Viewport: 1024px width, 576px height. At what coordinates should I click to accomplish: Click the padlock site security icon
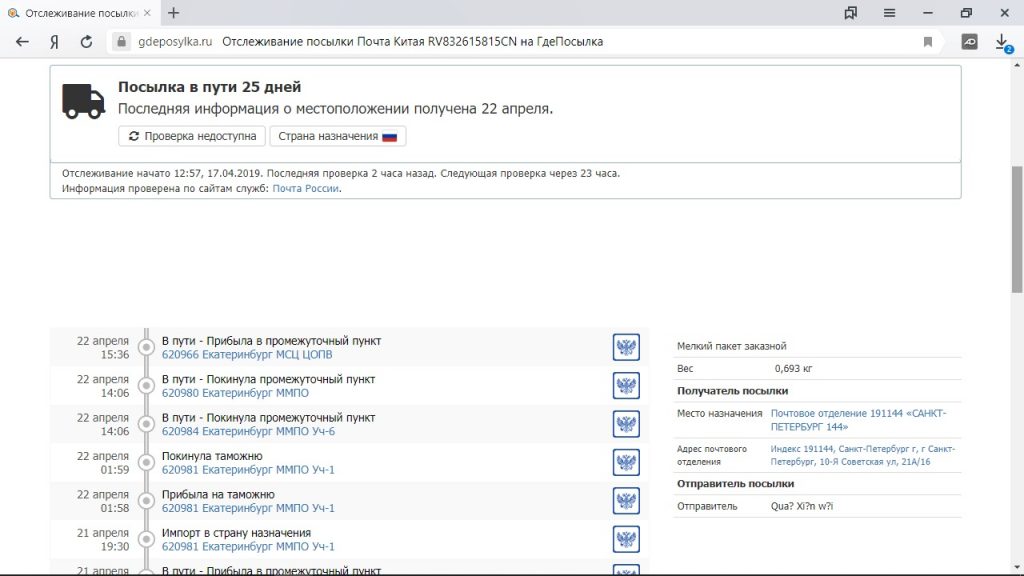[121, 42]
